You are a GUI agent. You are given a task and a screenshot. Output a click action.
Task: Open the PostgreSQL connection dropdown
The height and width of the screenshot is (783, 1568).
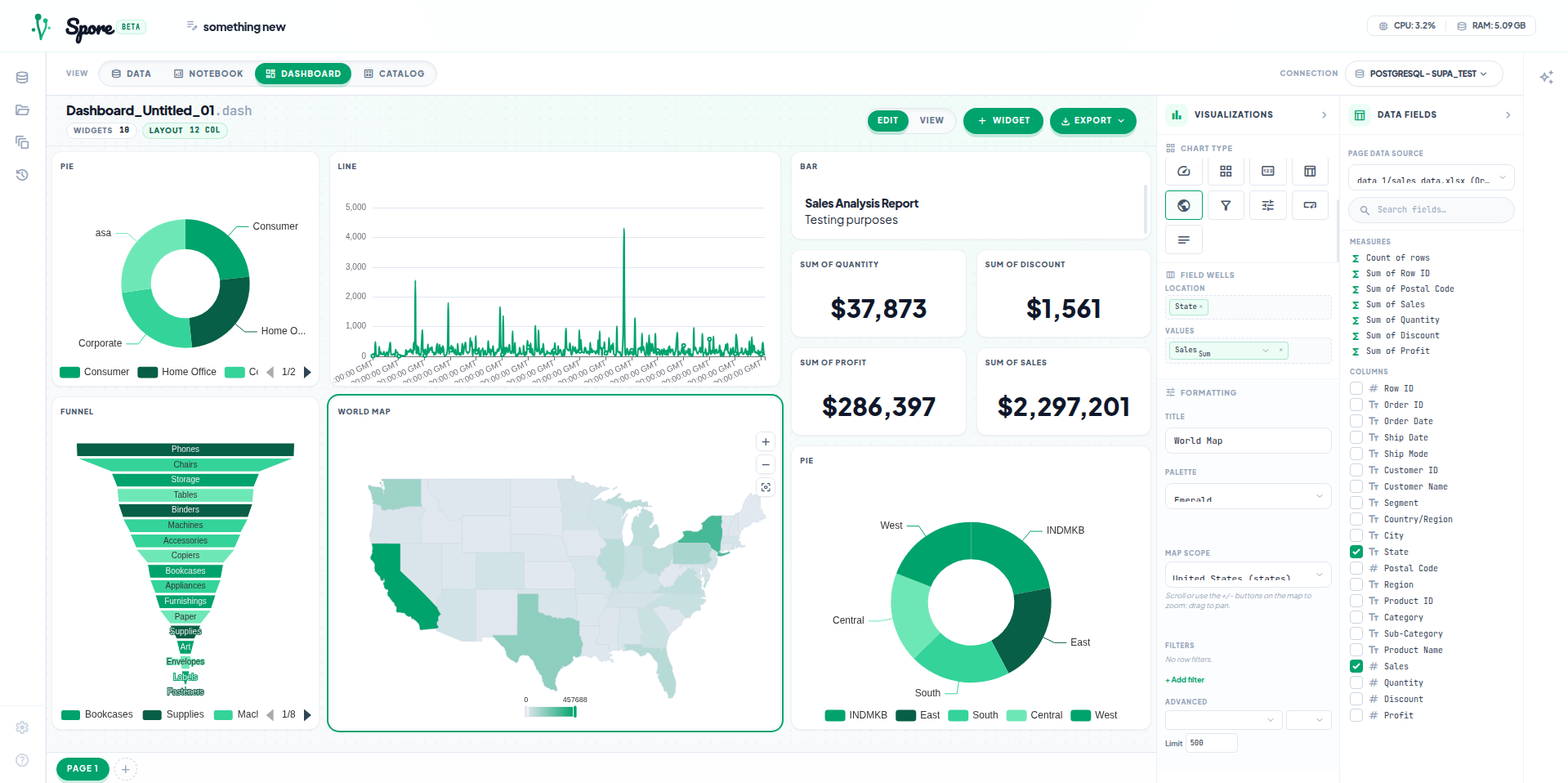click(1423, 74)
